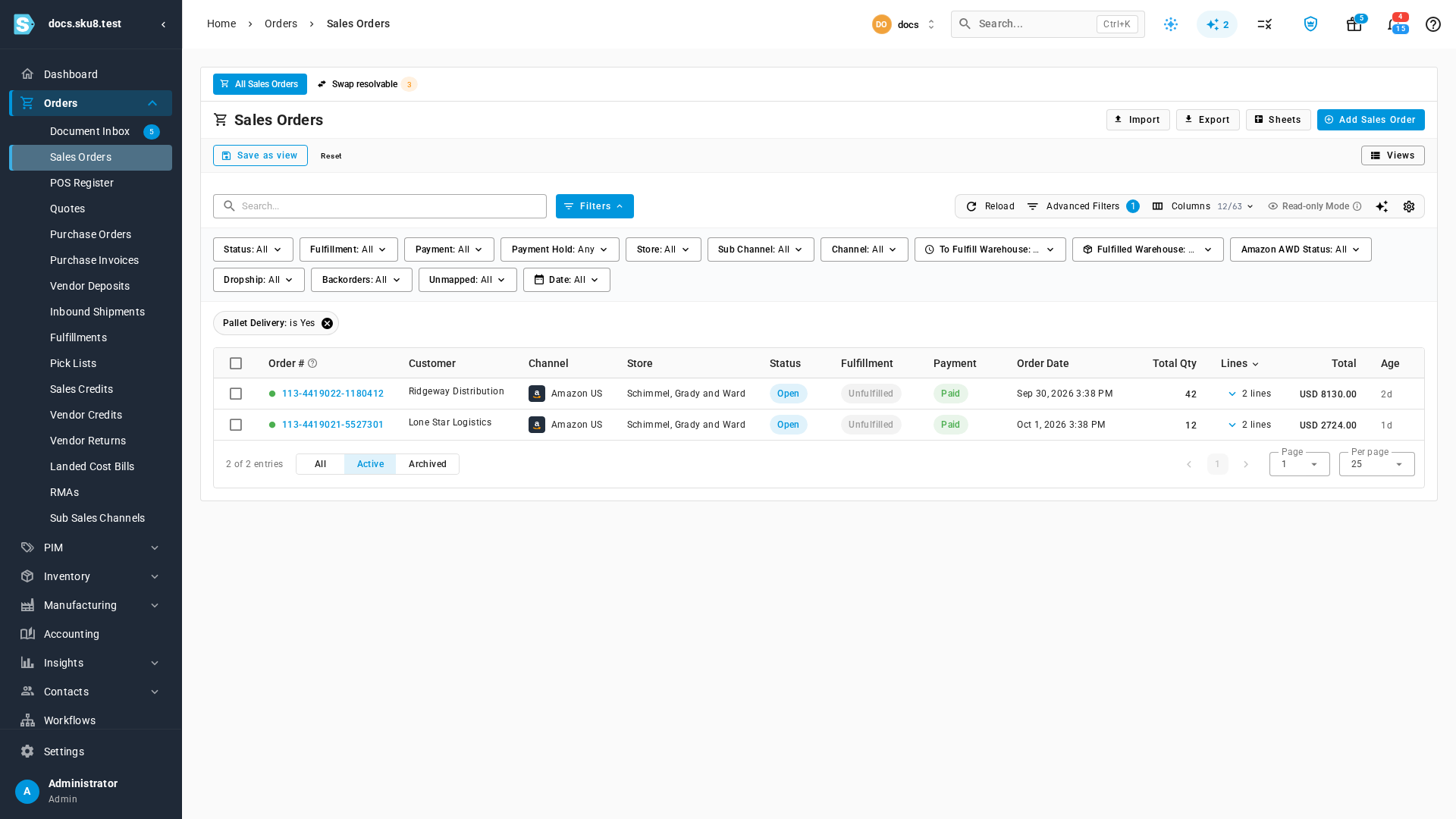Open order link 113-4419021-5527301
This screenshot has height=819, width=1456.
(332, 425)
